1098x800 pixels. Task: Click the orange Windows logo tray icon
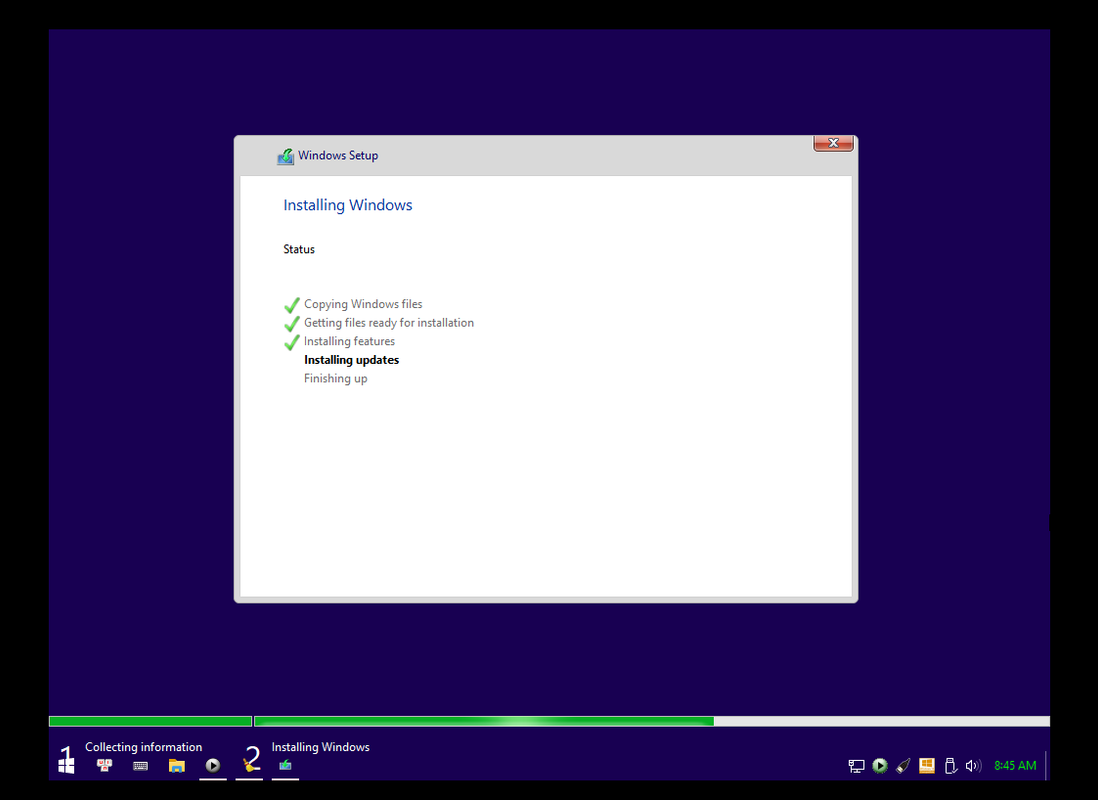[926, 766]
